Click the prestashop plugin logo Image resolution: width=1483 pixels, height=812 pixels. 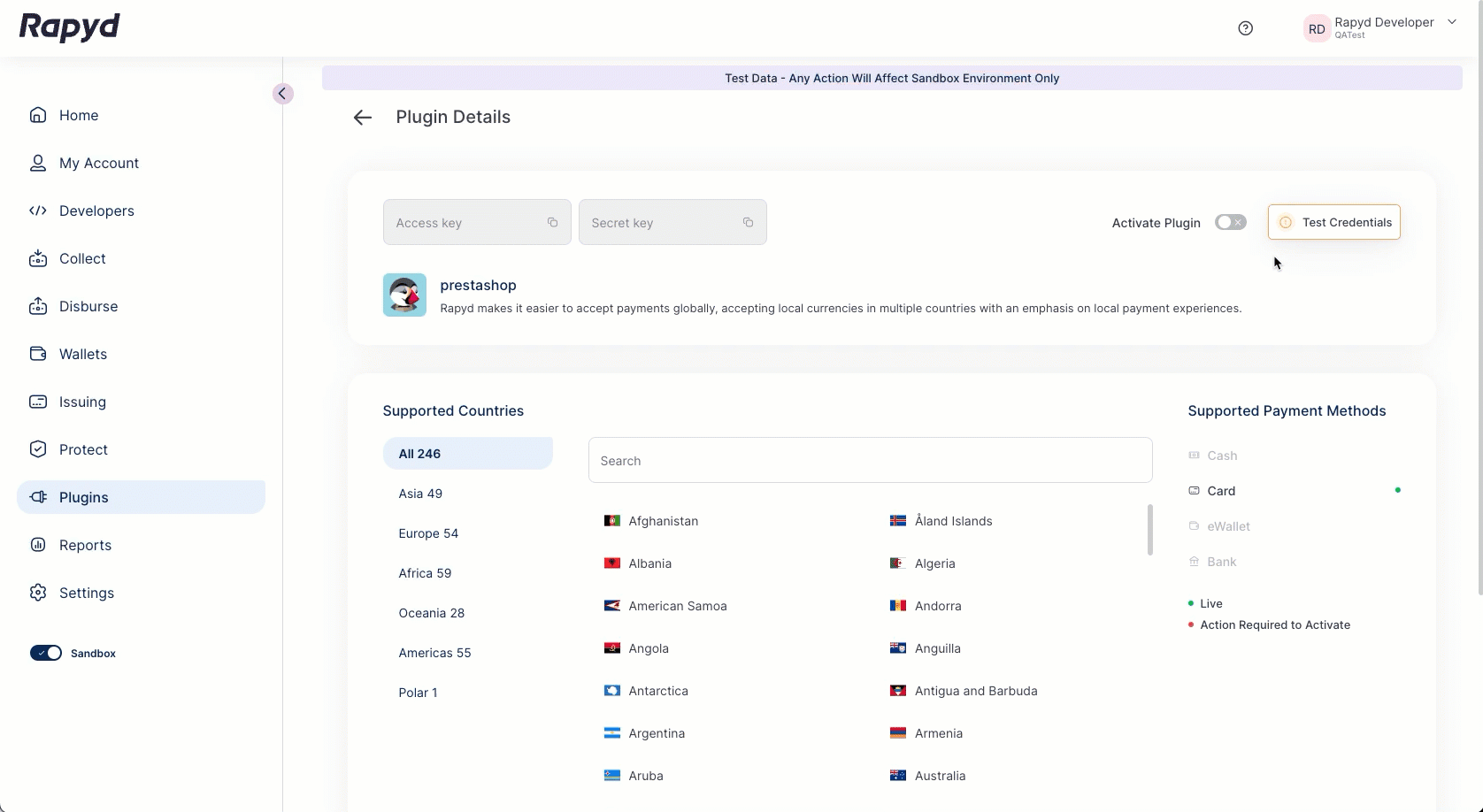tap(404, 295)
